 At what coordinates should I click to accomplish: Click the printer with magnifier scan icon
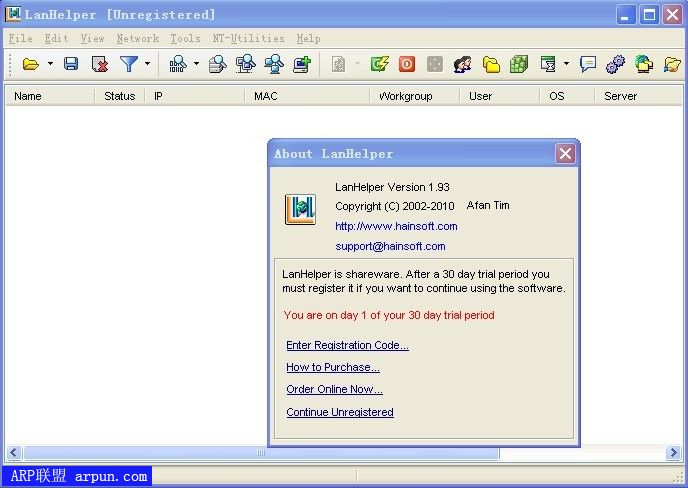(217, 64)
